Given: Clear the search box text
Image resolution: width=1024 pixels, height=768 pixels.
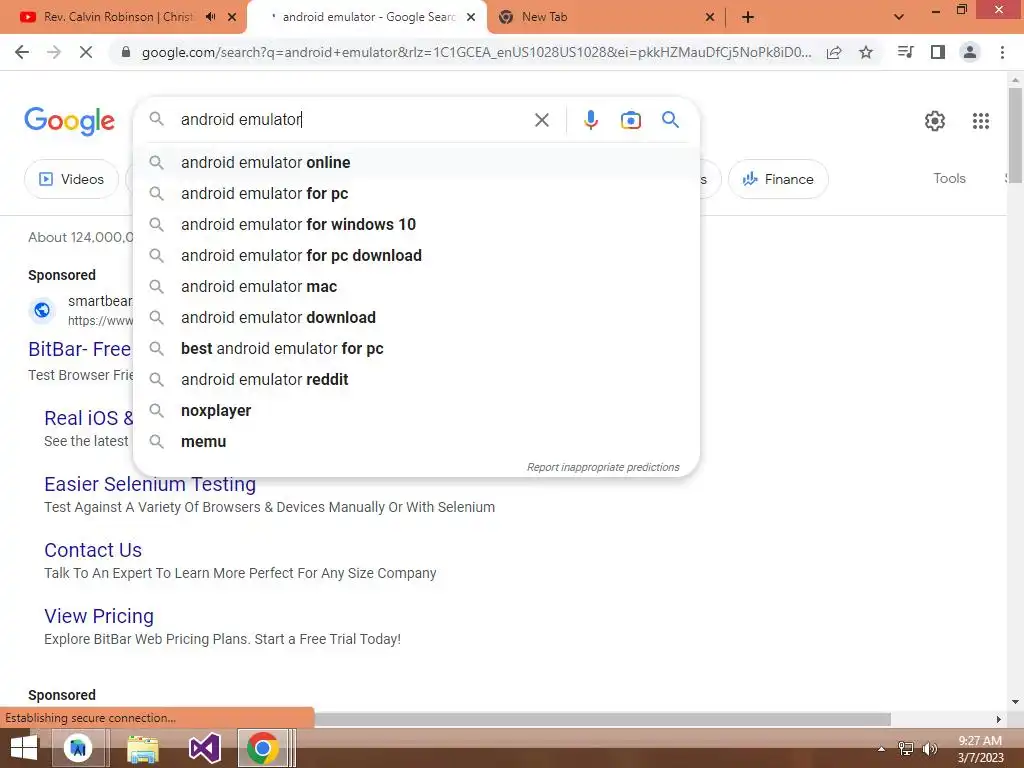Looking at the screenshot, I should point(541,120).
